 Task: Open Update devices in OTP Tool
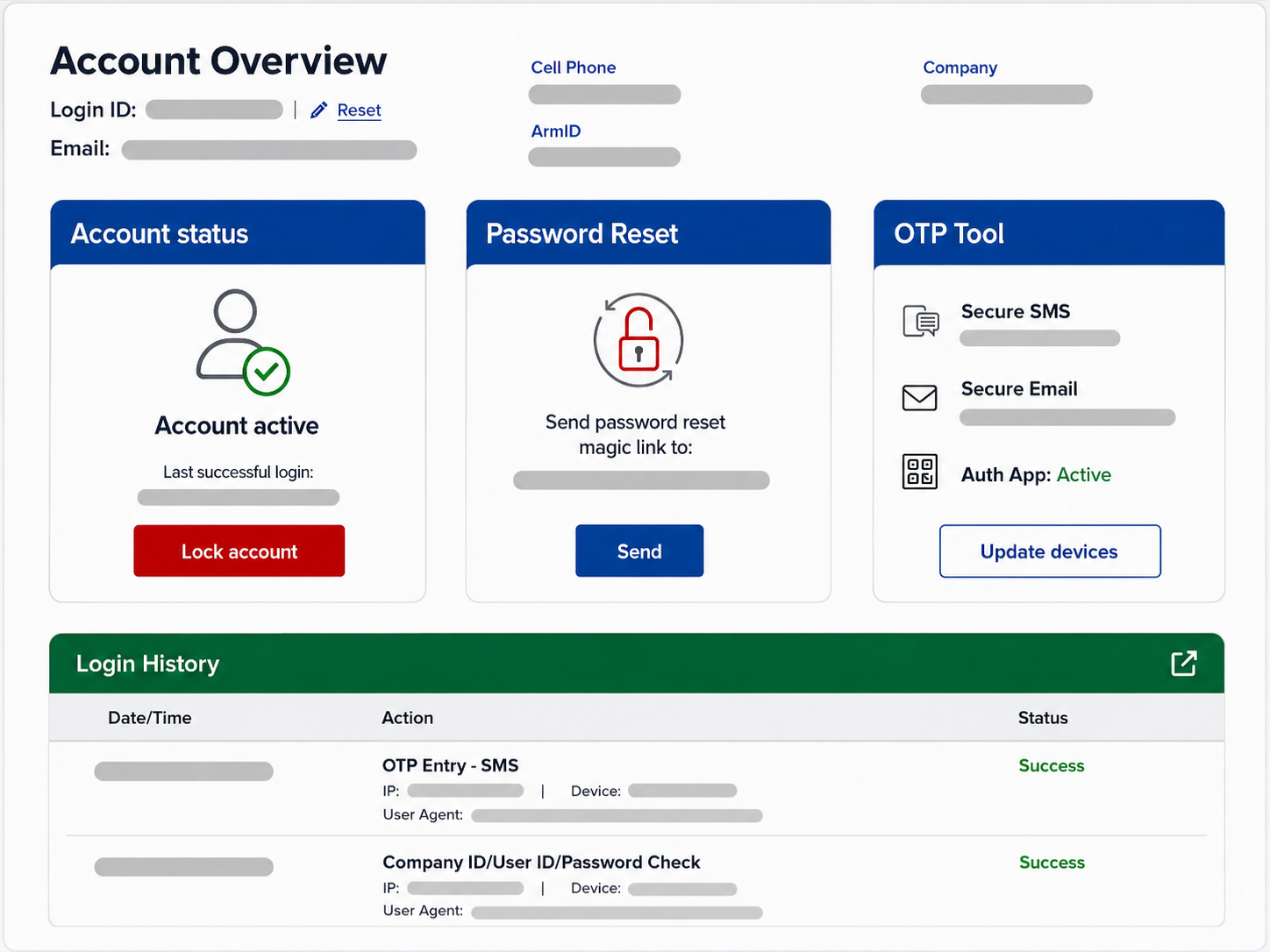coord(1050,551)
